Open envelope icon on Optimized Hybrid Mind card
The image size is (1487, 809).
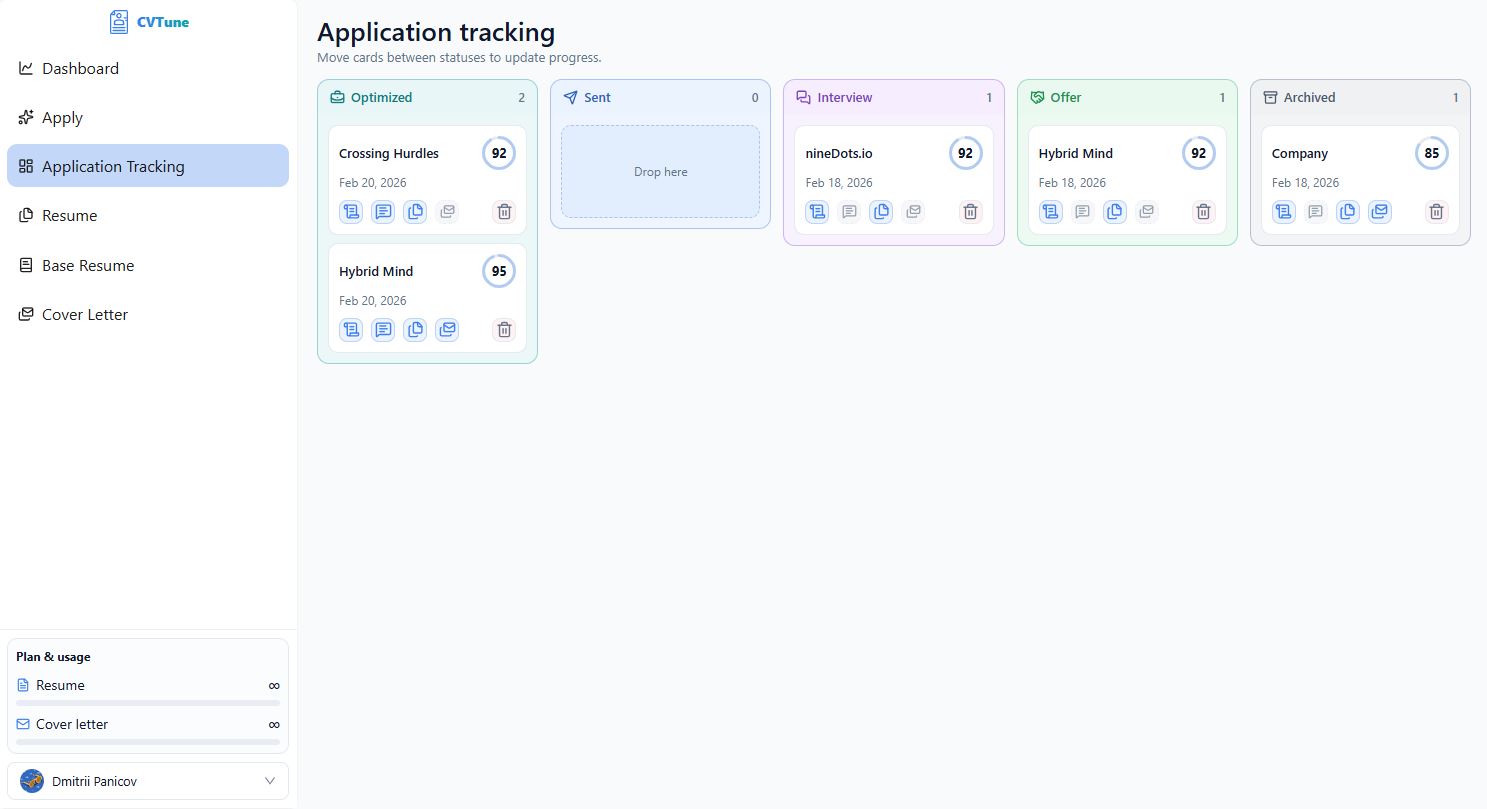tap(447, 330)
